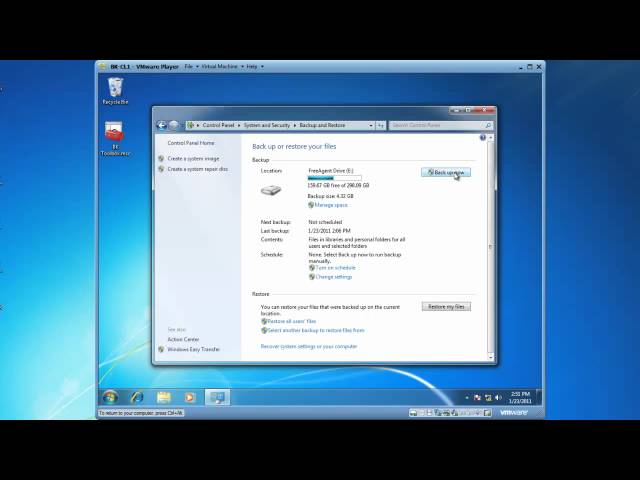
Task: Show hidden tray icons arrow
Action: point(467,397)
